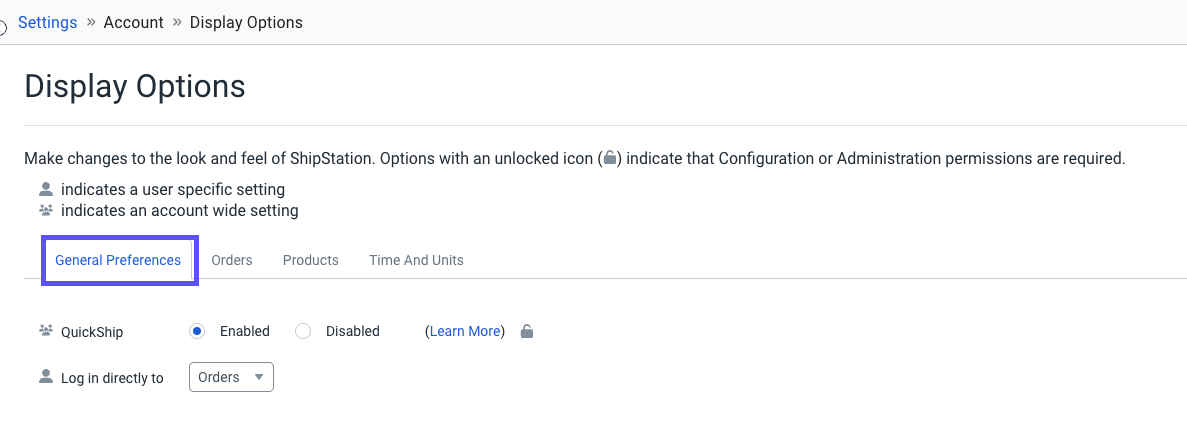
Task: Open the Learn More link for QuickShip
Action: [x=465, y=331]
